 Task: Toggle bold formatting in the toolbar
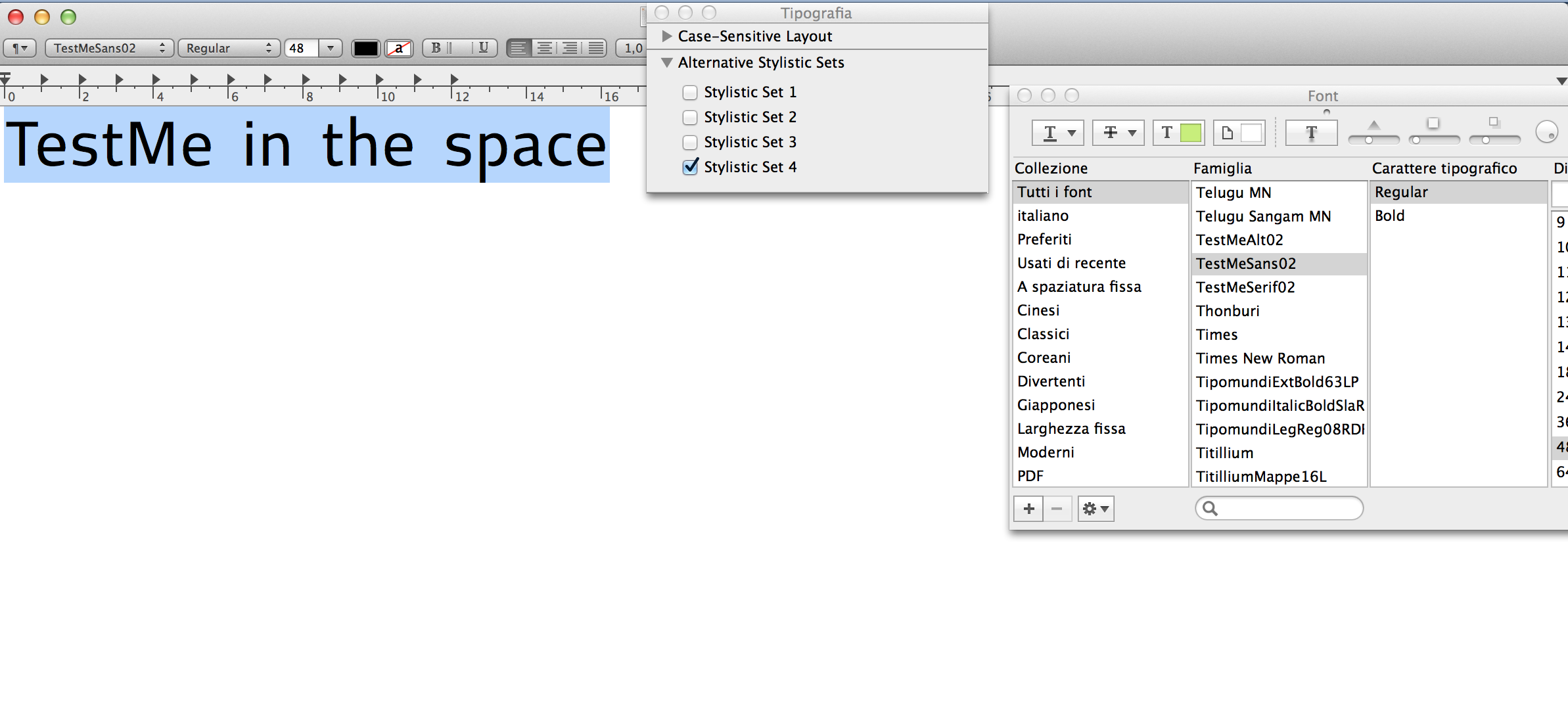click(435, 48)
